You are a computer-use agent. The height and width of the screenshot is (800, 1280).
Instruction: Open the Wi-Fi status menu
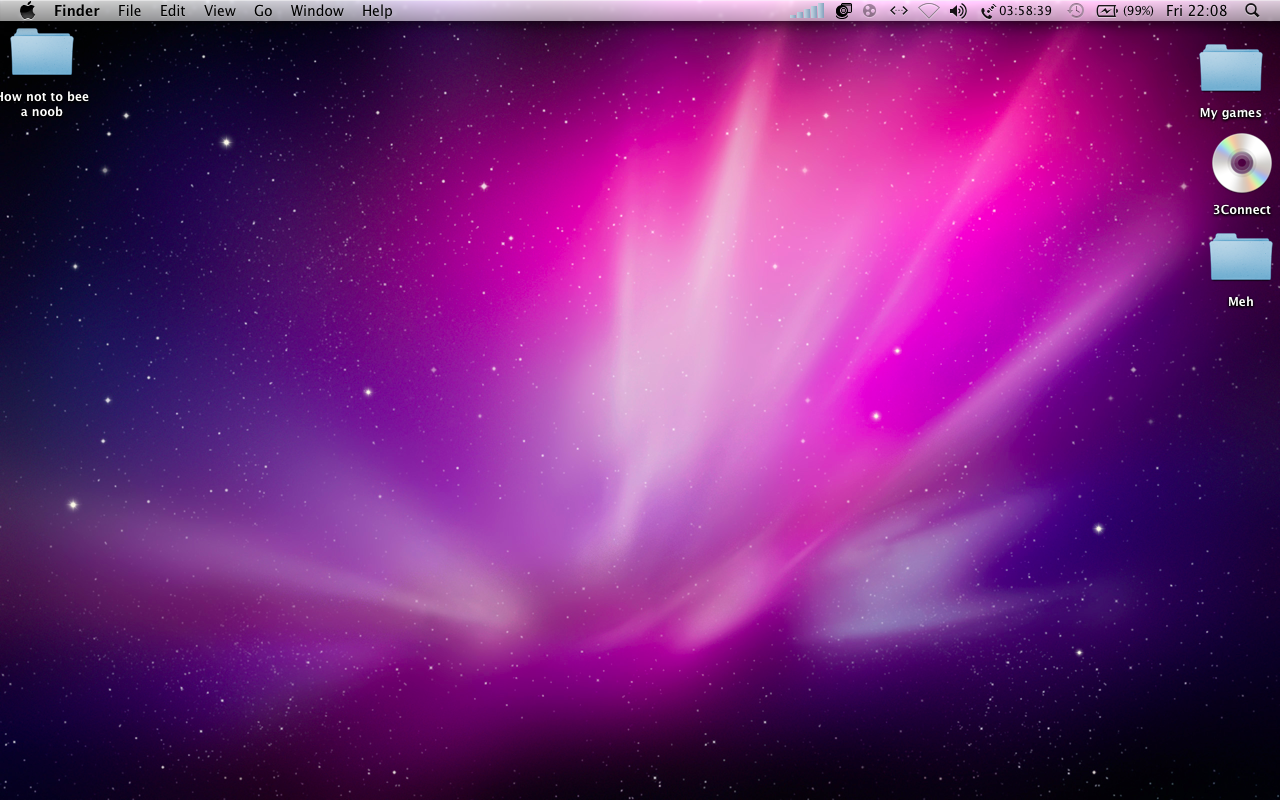point(929,11)
